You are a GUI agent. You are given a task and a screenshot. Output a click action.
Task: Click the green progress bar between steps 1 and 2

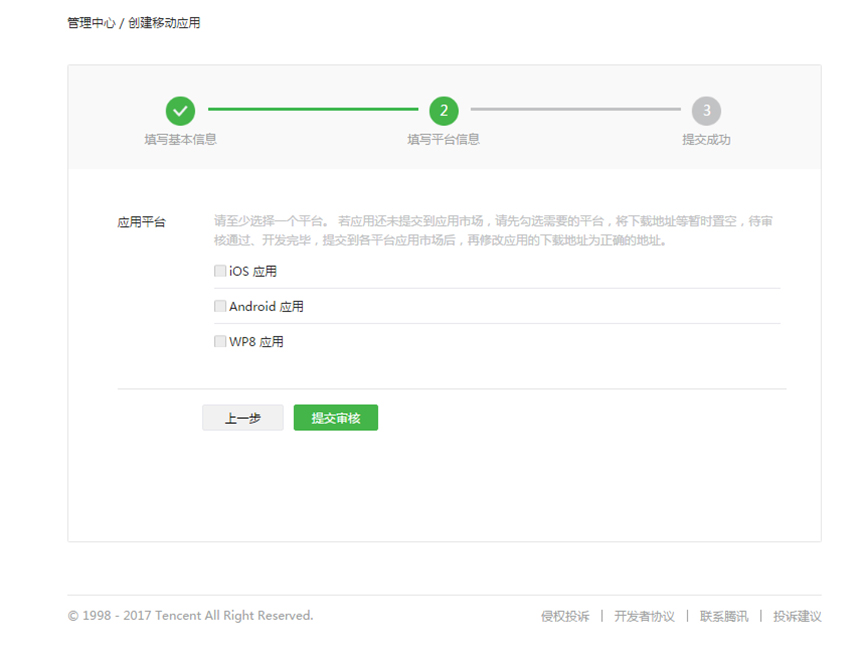[x=312, y=109]
